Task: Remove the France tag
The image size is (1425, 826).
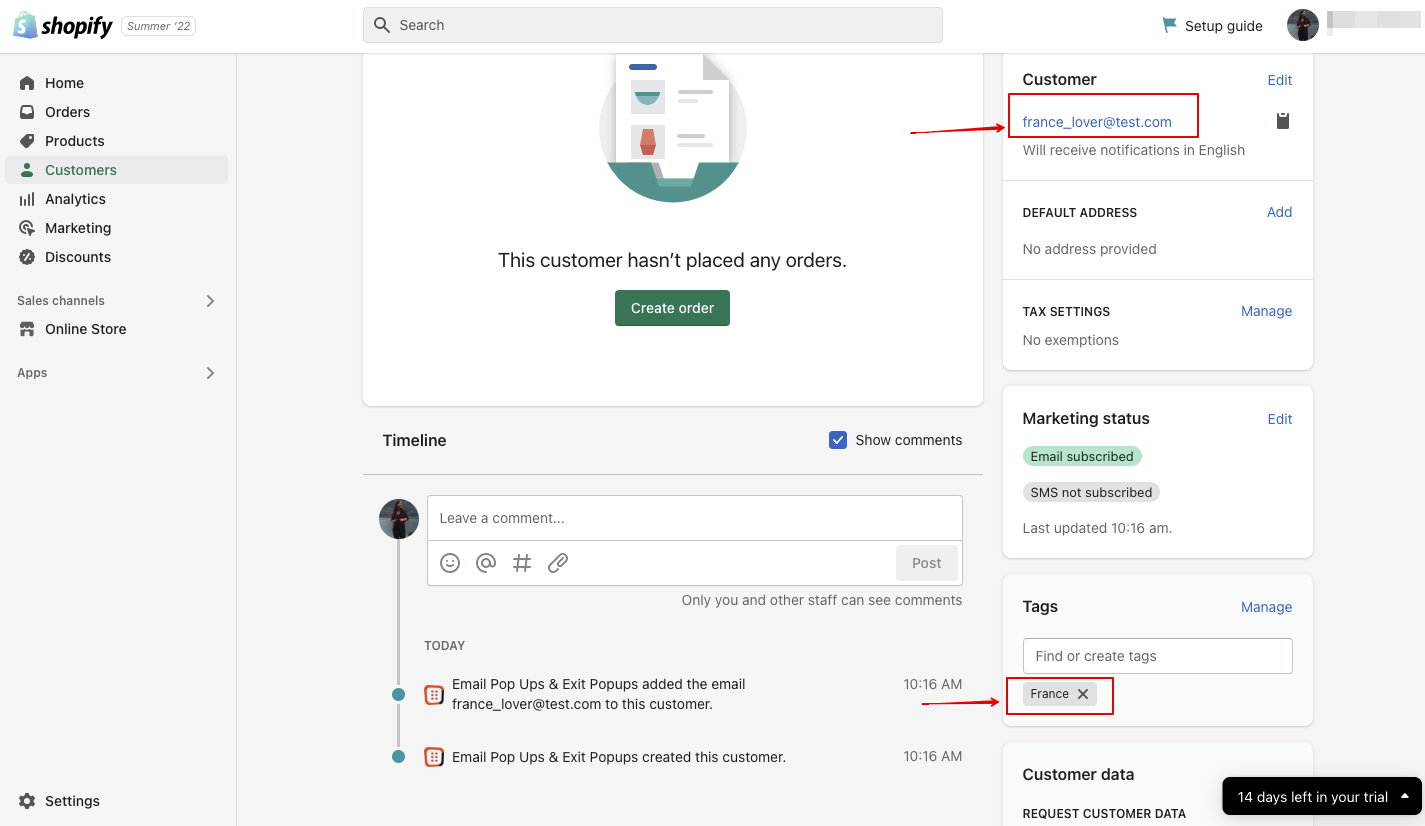Action: click(1083, 694)
